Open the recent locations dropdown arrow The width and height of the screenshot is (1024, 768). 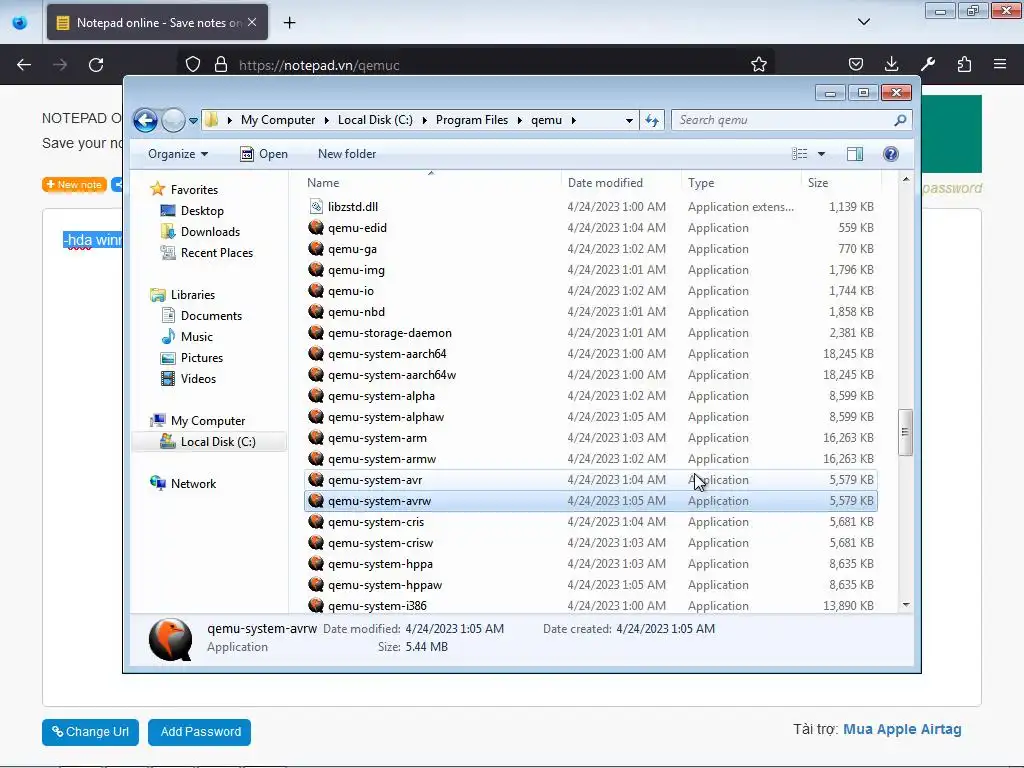point(193,121)
